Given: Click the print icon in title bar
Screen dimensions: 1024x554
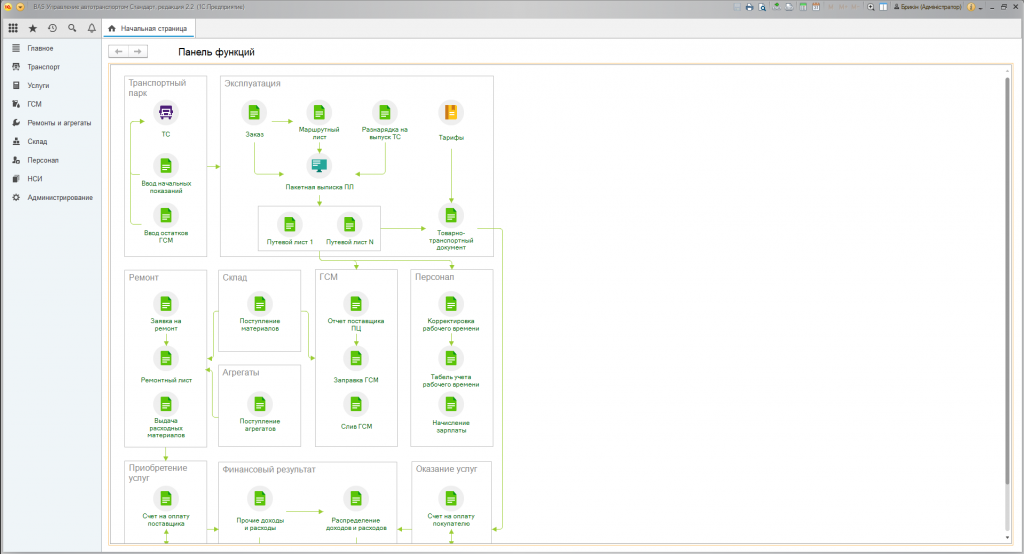Looking at the screenshot, I should click(749, 7).
